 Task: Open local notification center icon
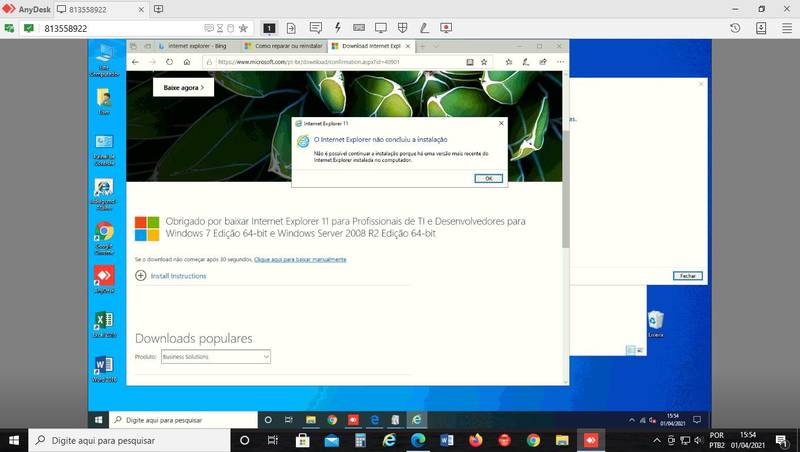click(x=781, y=440)
